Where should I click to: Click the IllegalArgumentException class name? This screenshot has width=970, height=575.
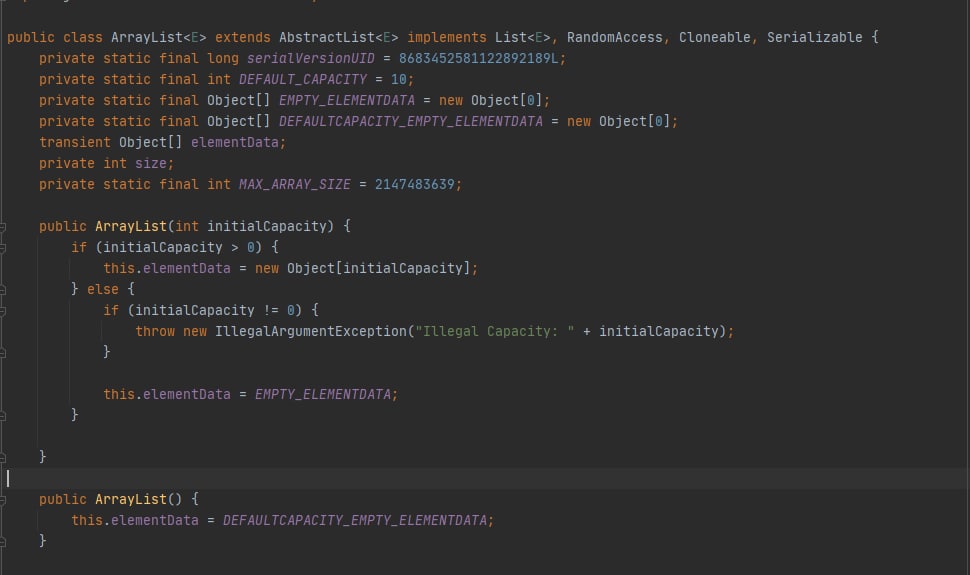click(311, 332)
